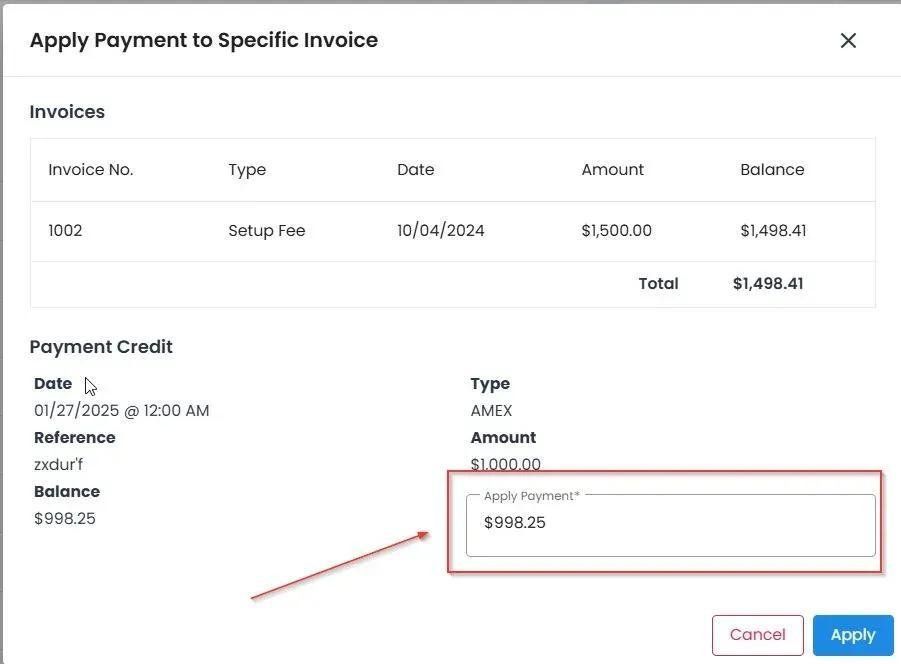Click the bold Total balance value $1,498.41
The height and width of the screenshot is (664, 901).
[x=768, y=284]
